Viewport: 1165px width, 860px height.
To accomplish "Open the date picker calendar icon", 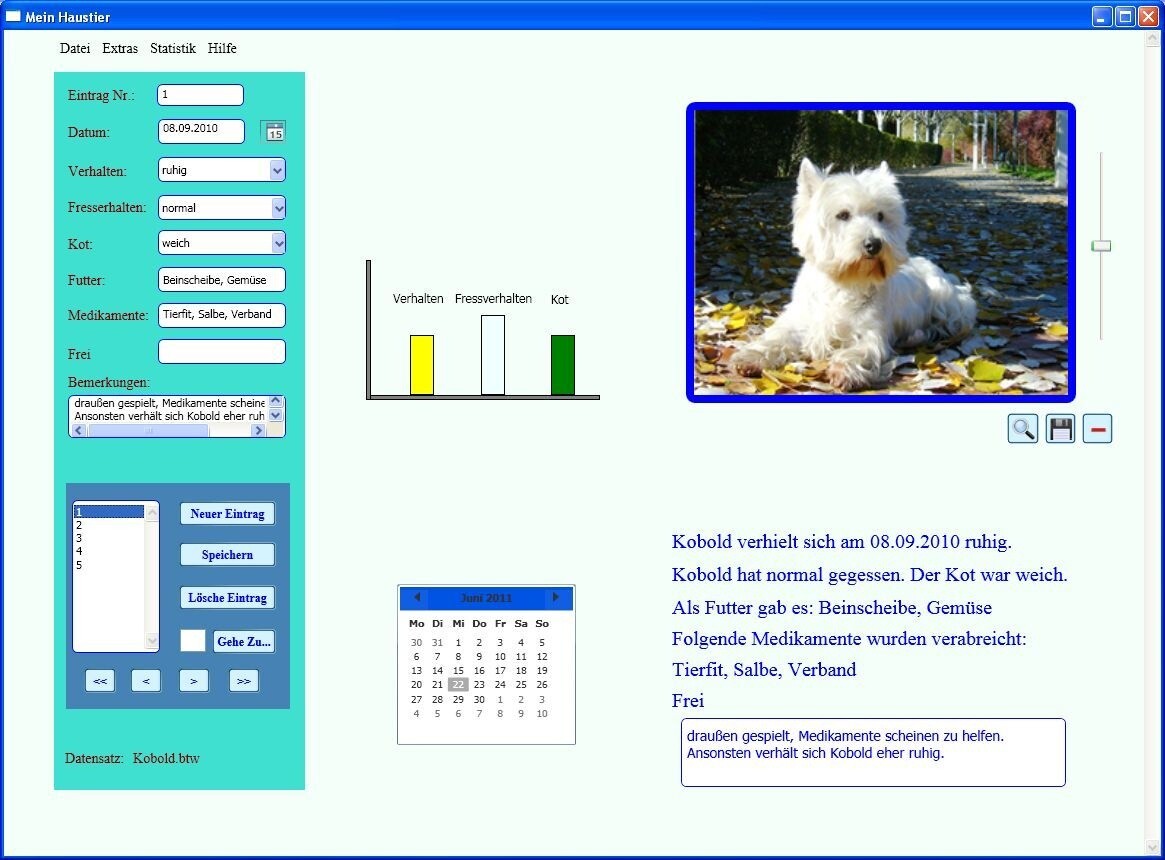I will pos(274,132).
